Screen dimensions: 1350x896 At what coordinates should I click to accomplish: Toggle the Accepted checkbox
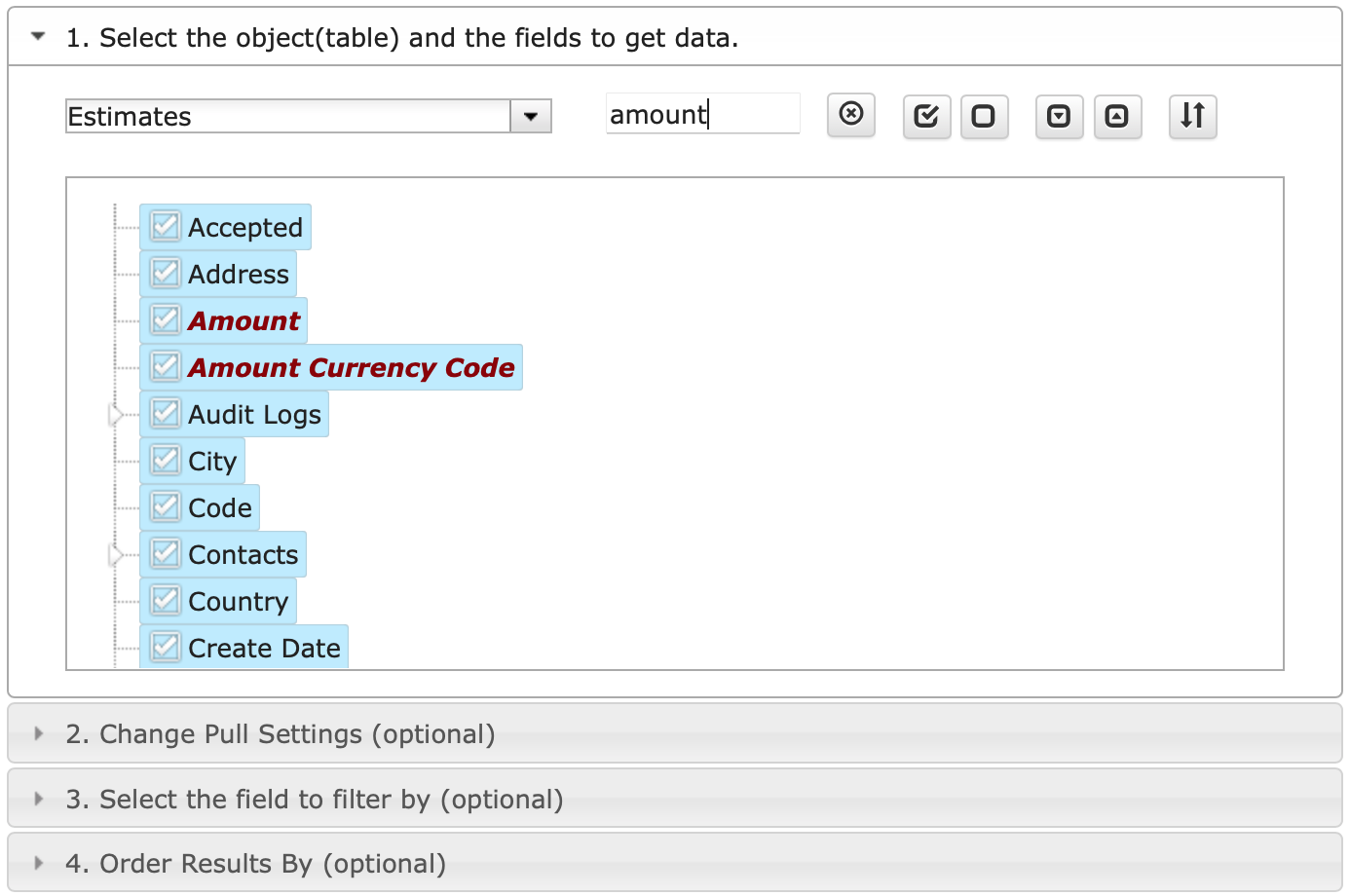[166, 226]
